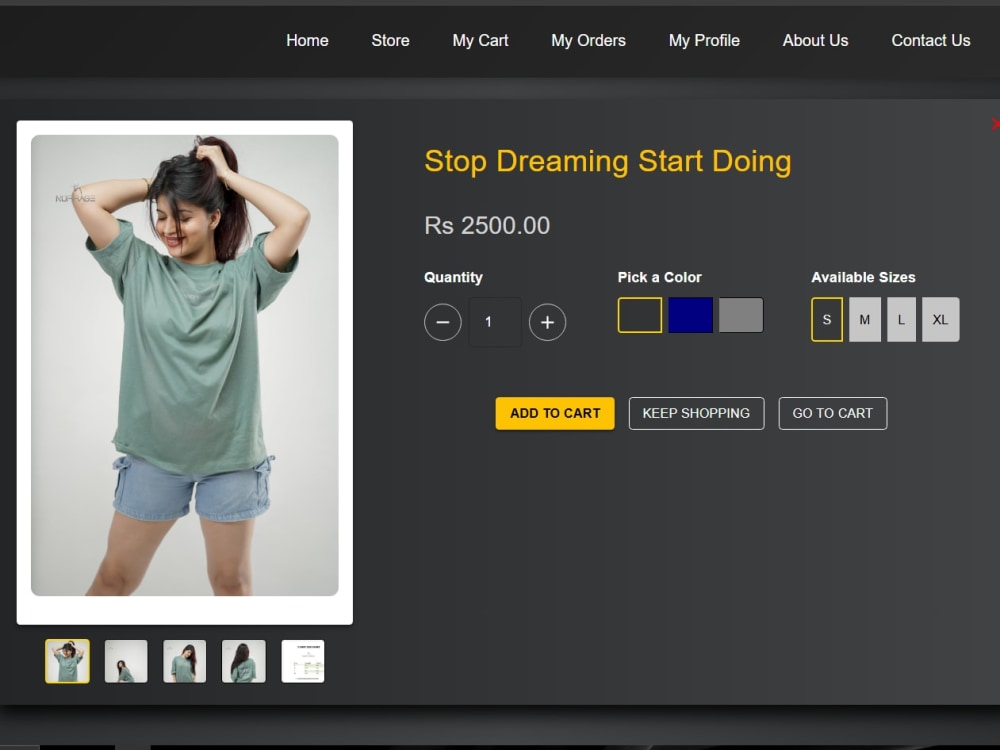Select second thumbnail of crouching model
1000x750 pixels.
pyautogui.click(x=126, y=661)
